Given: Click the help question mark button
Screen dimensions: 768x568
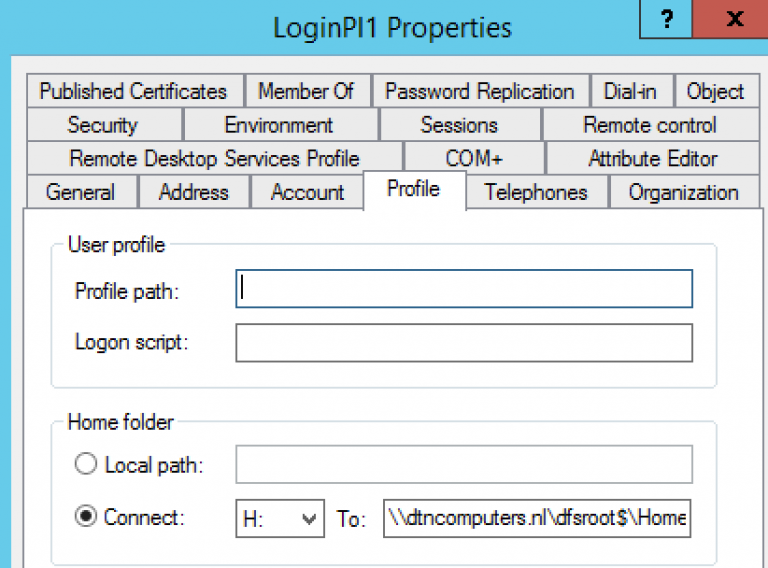Looking at the screenshot, I should (667, 19).
